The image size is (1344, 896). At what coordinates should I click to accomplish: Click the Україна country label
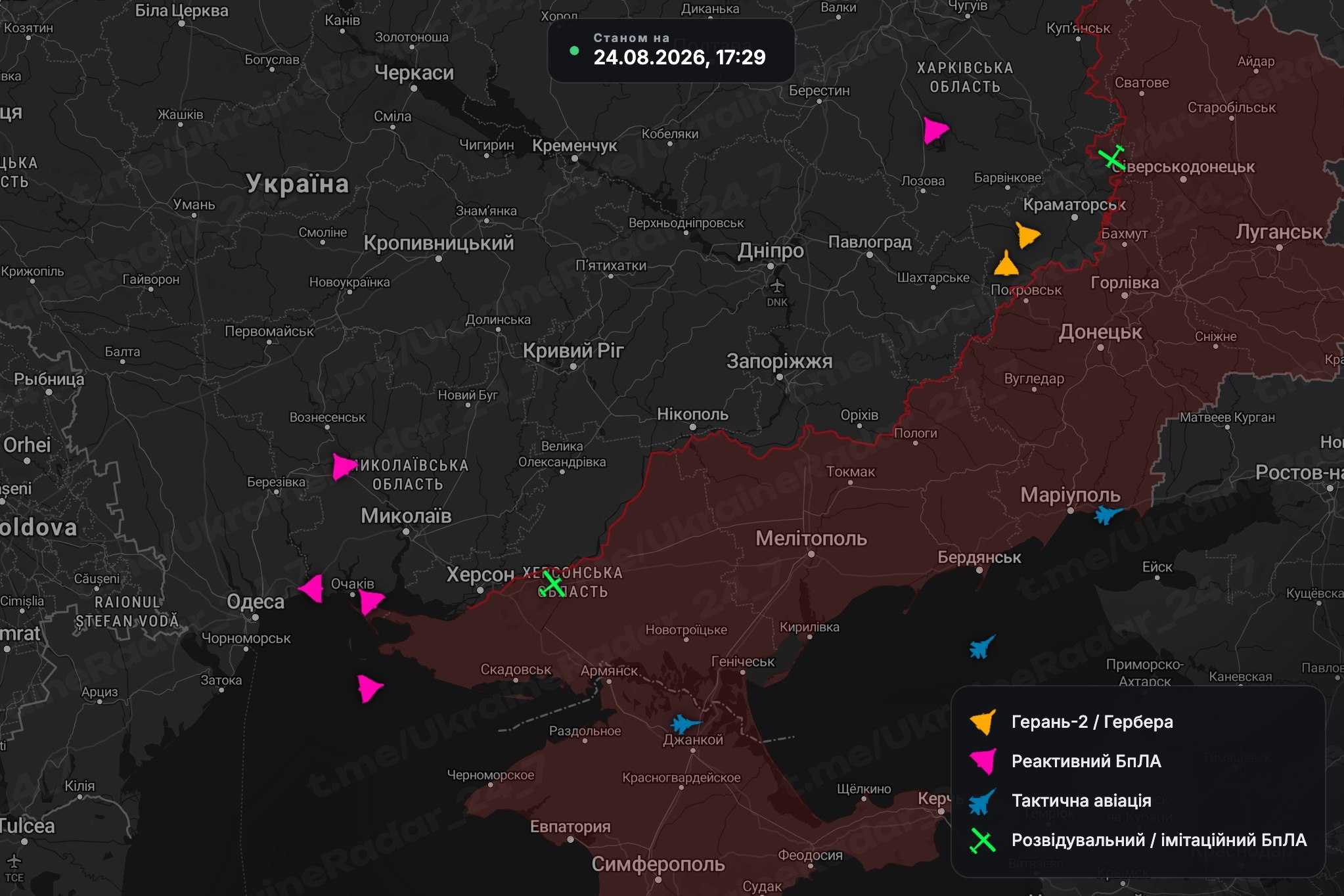[x=297, y=184]
